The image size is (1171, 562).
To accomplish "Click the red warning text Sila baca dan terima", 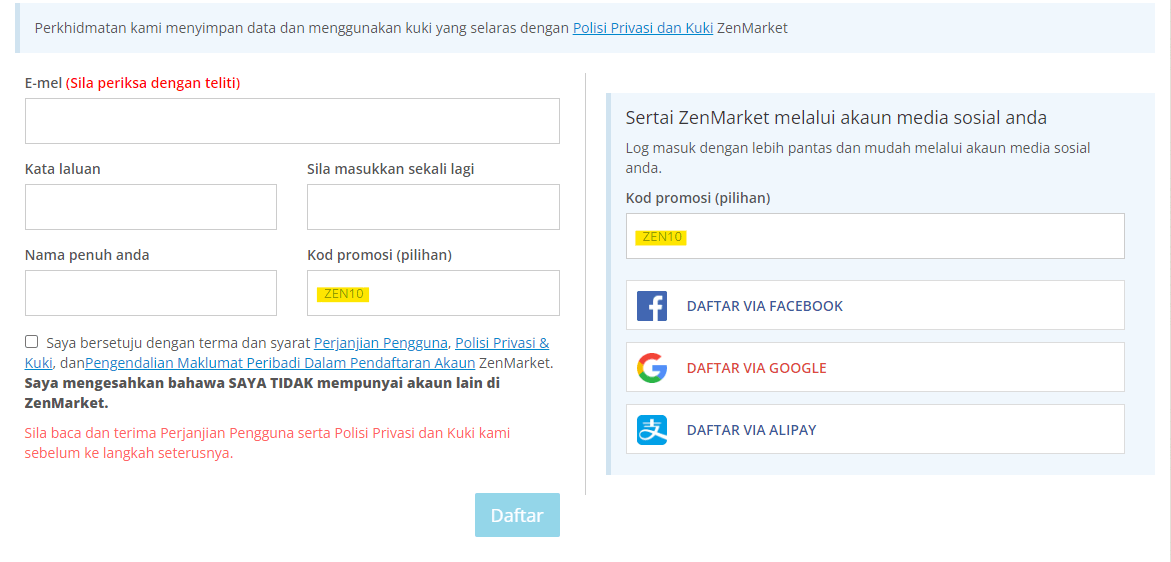I will coord(267,443).
